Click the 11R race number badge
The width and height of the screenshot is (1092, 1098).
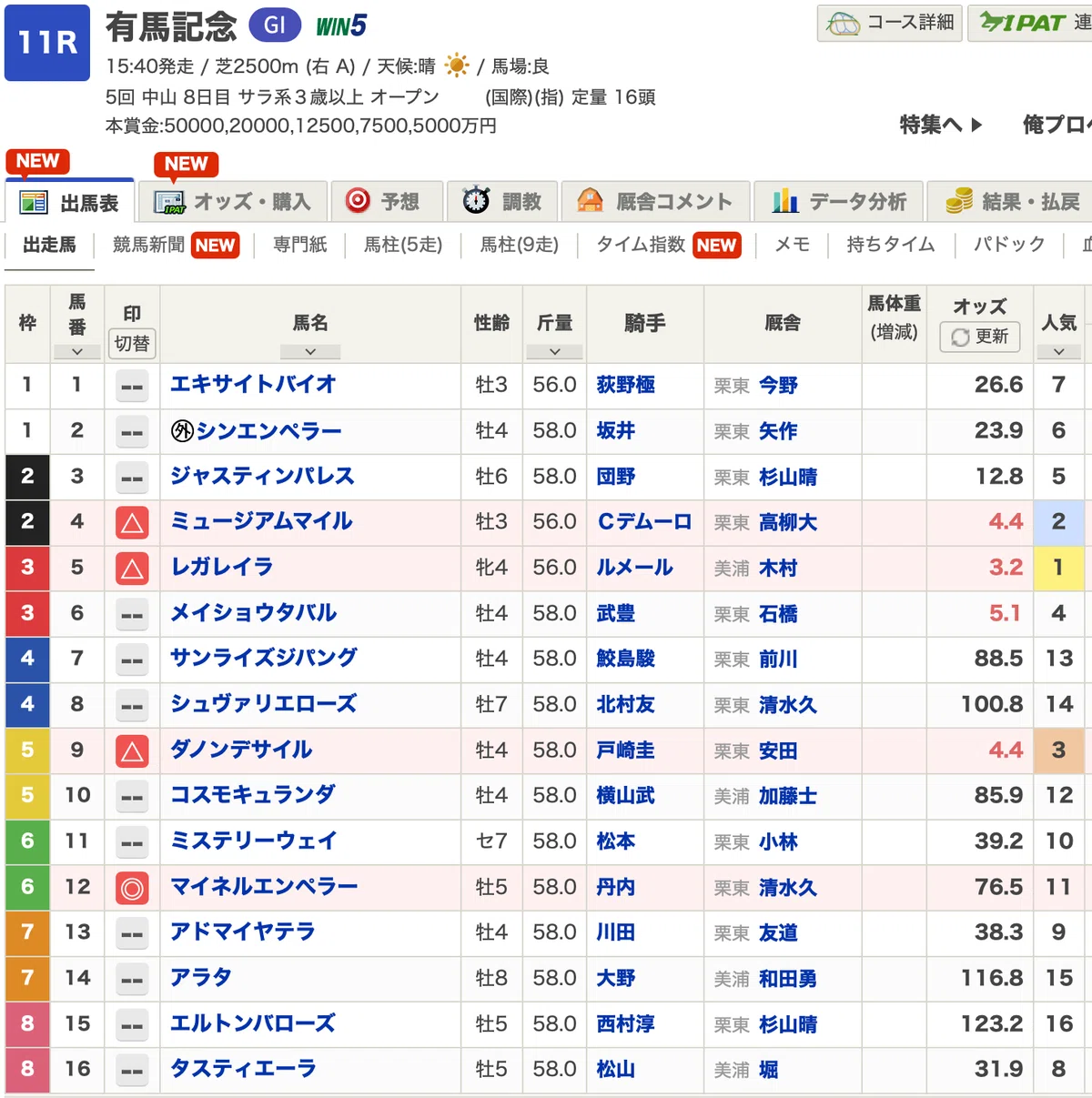47,43
